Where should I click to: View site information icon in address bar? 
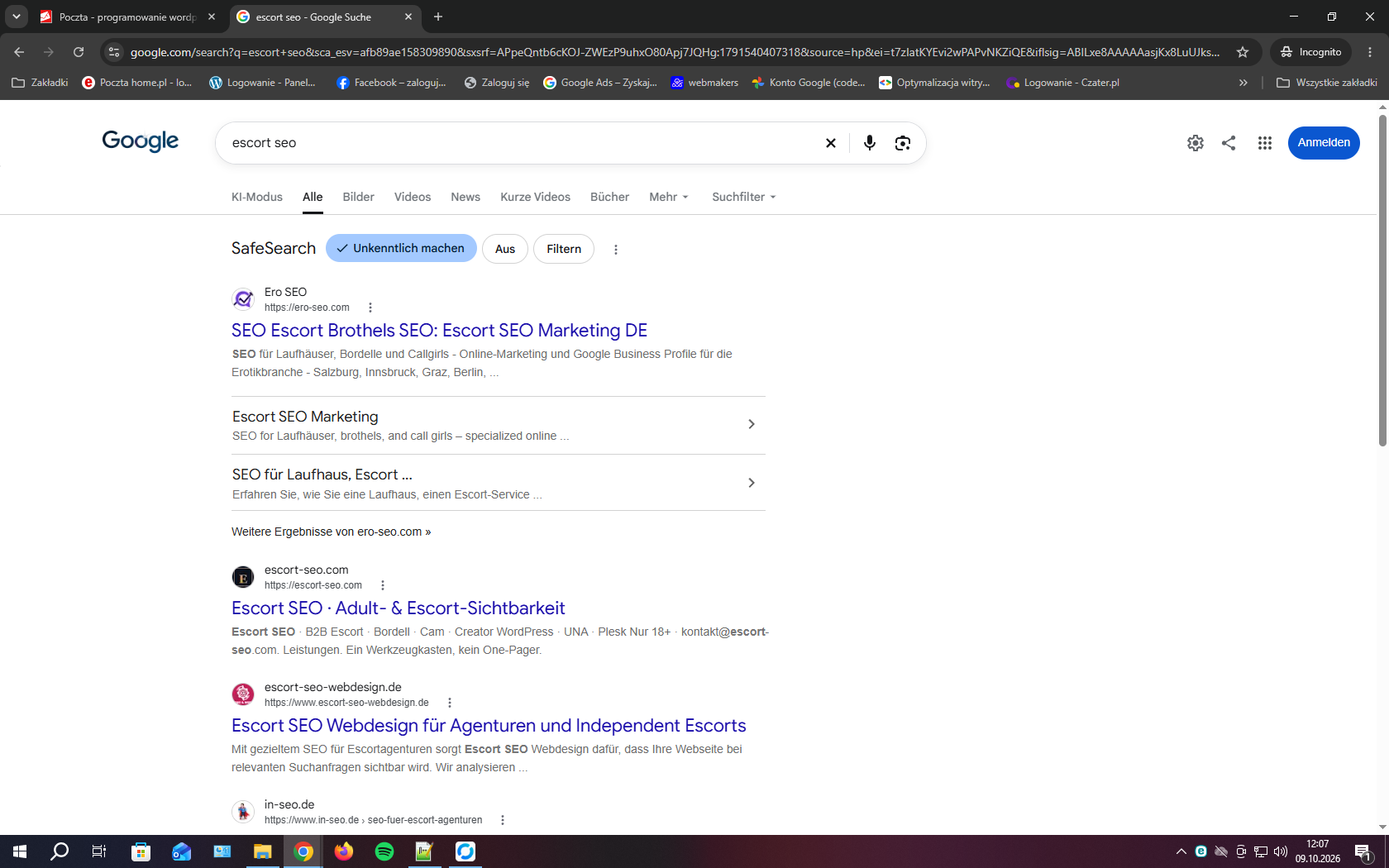click(114, 52)
